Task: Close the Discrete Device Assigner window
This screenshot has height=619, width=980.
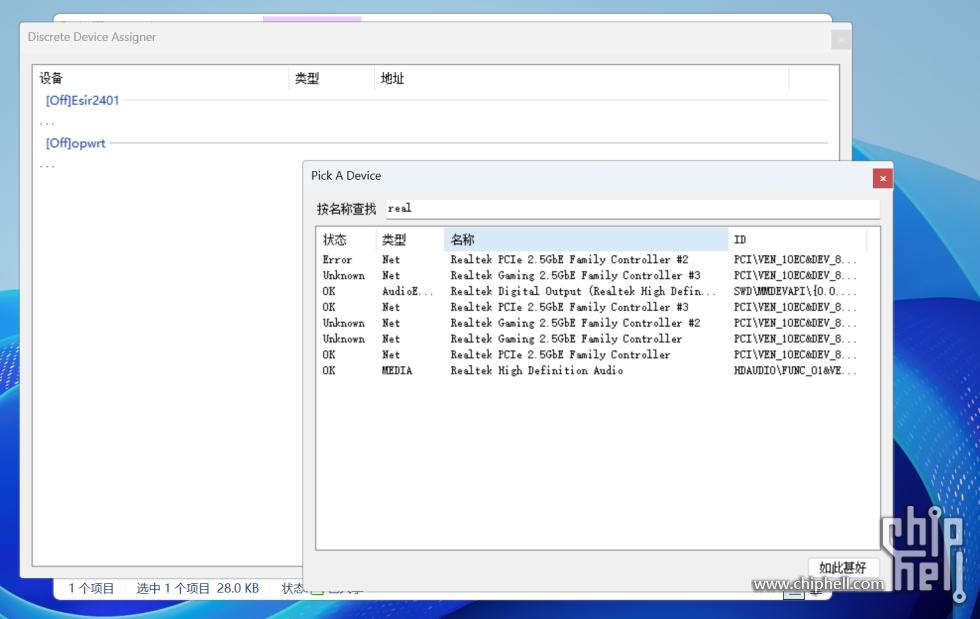Action: point(841,39)
